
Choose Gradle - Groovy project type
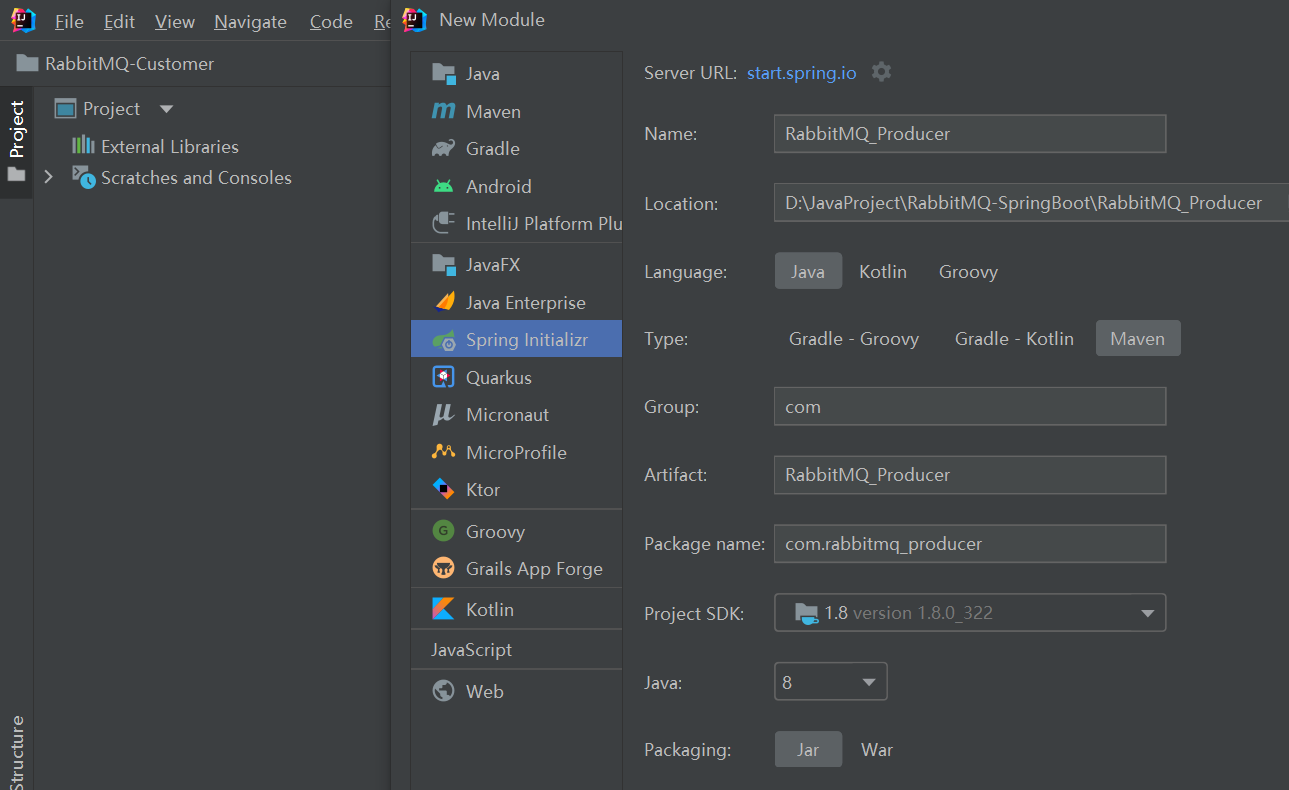854,338
